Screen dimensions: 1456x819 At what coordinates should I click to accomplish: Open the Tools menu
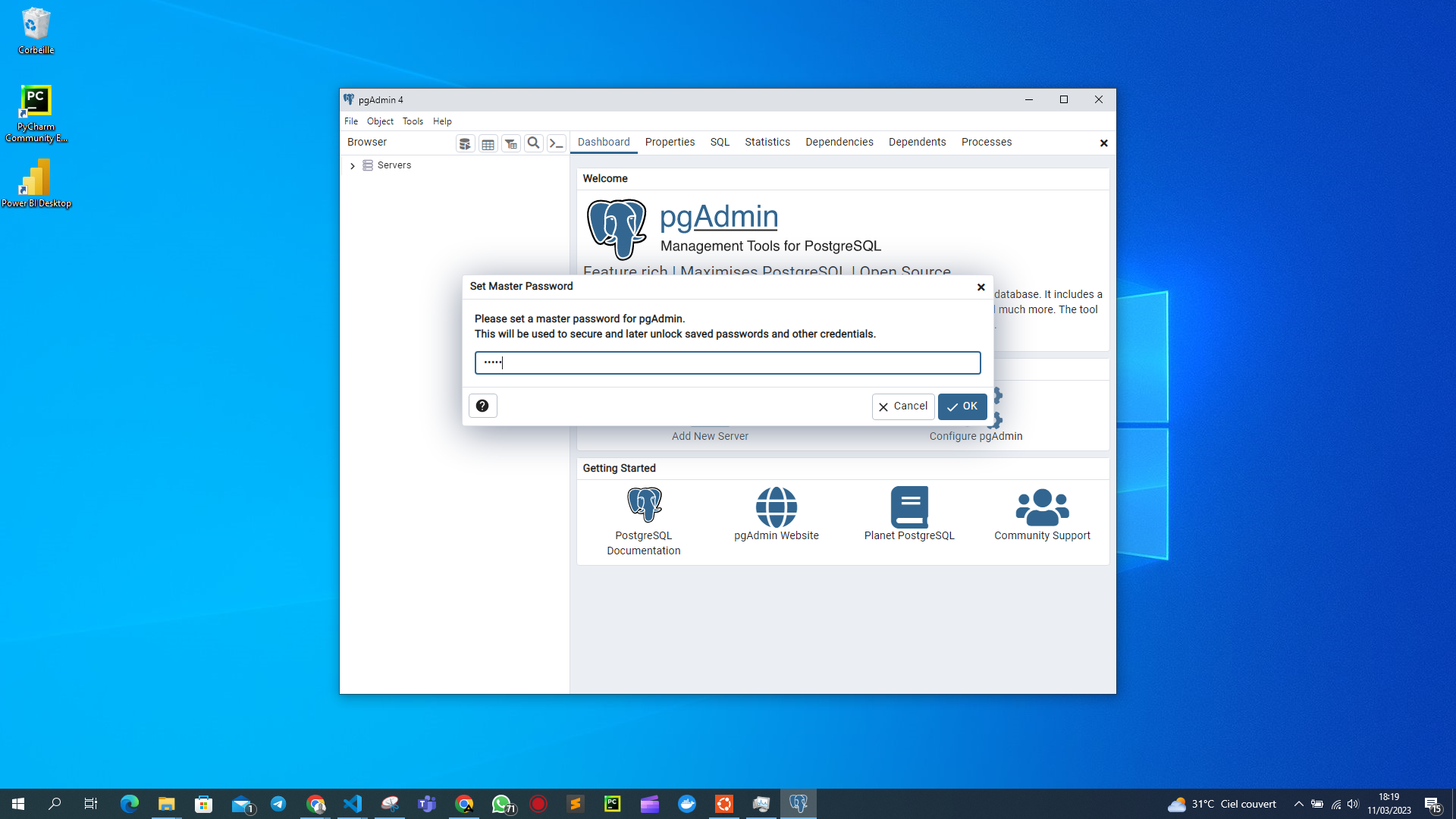click(413, 121)
